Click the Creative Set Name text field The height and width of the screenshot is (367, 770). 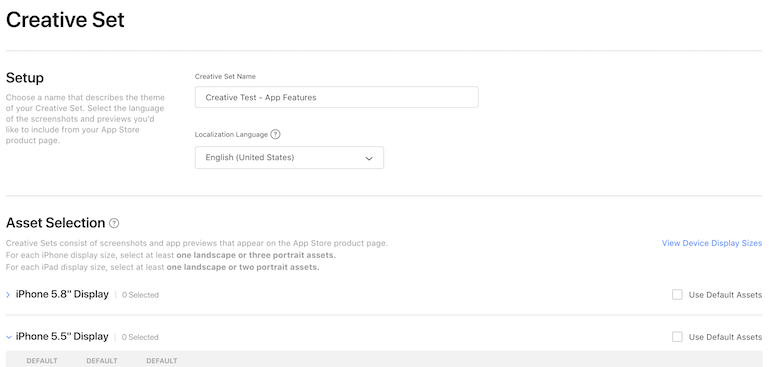pyautogui.click(x=336, y=97)
